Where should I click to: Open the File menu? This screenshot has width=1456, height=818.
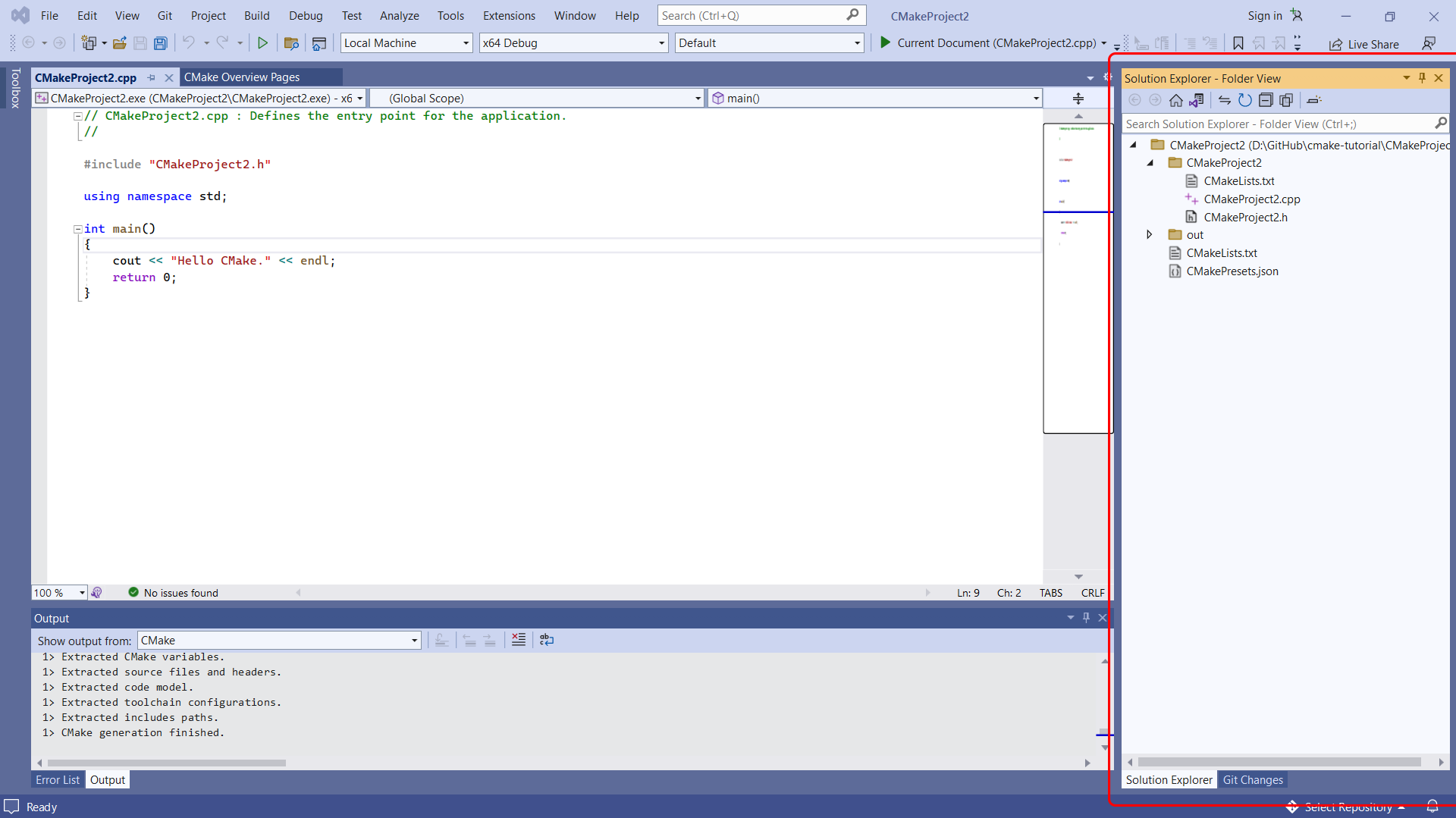(x=49, y=15)
